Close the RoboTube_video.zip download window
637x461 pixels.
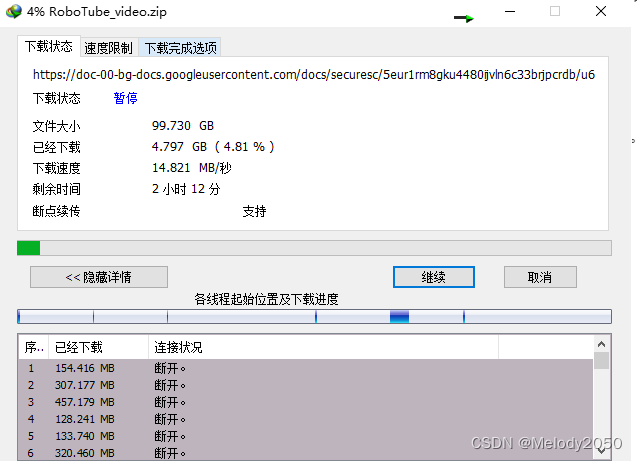click(x=601, y=11)
